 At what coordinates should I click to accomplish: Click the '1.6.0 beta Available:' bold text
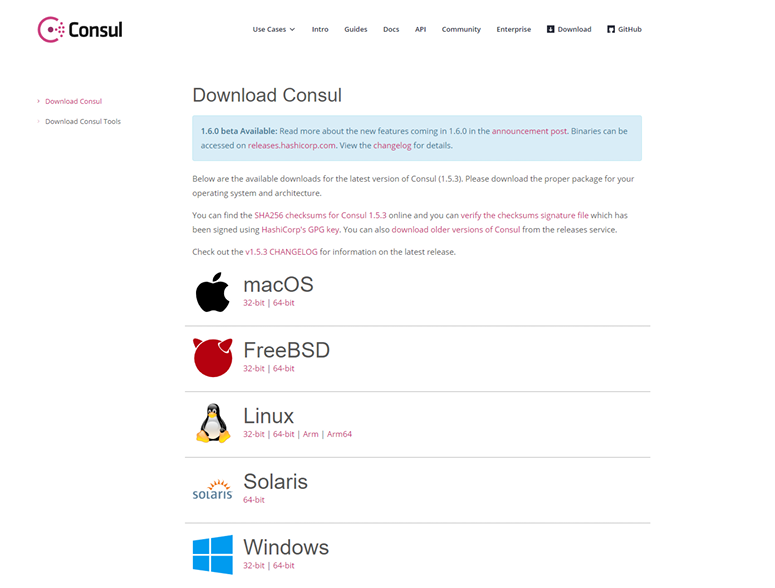click(x=239, y=131)
